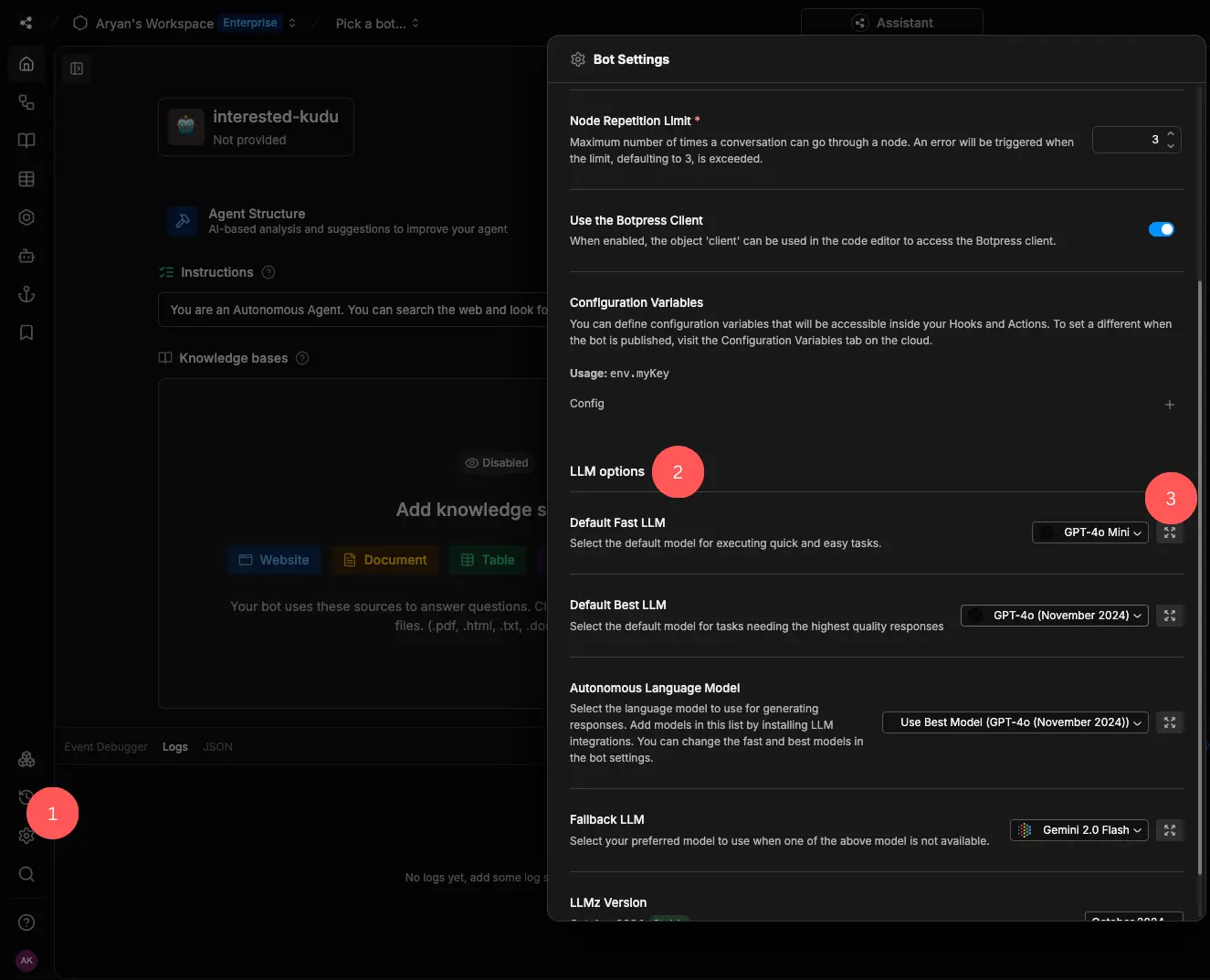Open the stacked-cubes icon in the sidebar
This screenshot has width=1210, height=980.
(x=26, y=759)
